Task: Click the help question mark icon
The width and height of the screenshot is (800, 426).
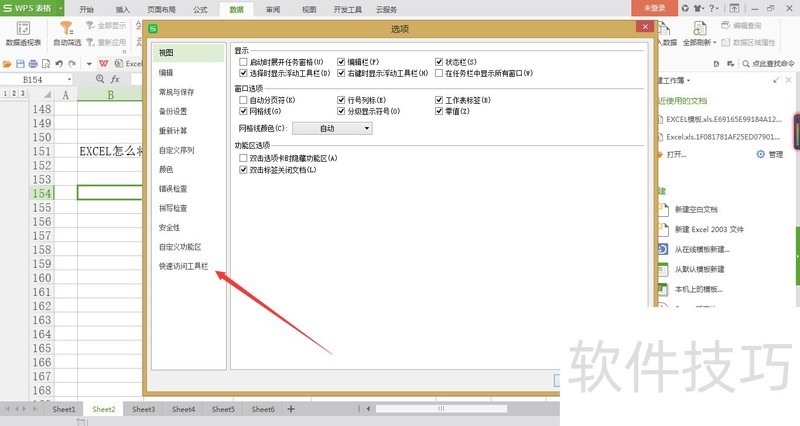Action: [712, 8]
